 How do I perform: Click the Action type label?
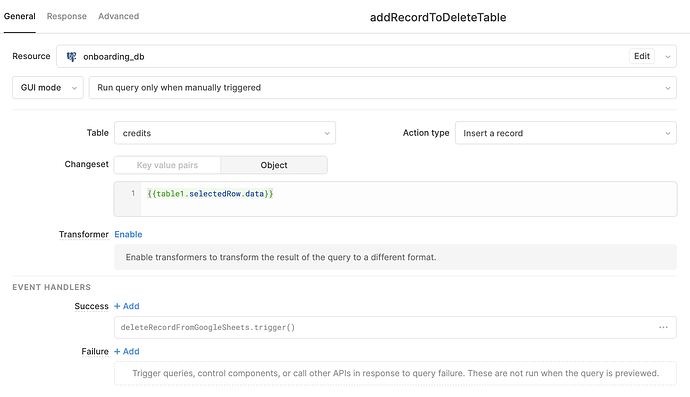pos(426,133)
